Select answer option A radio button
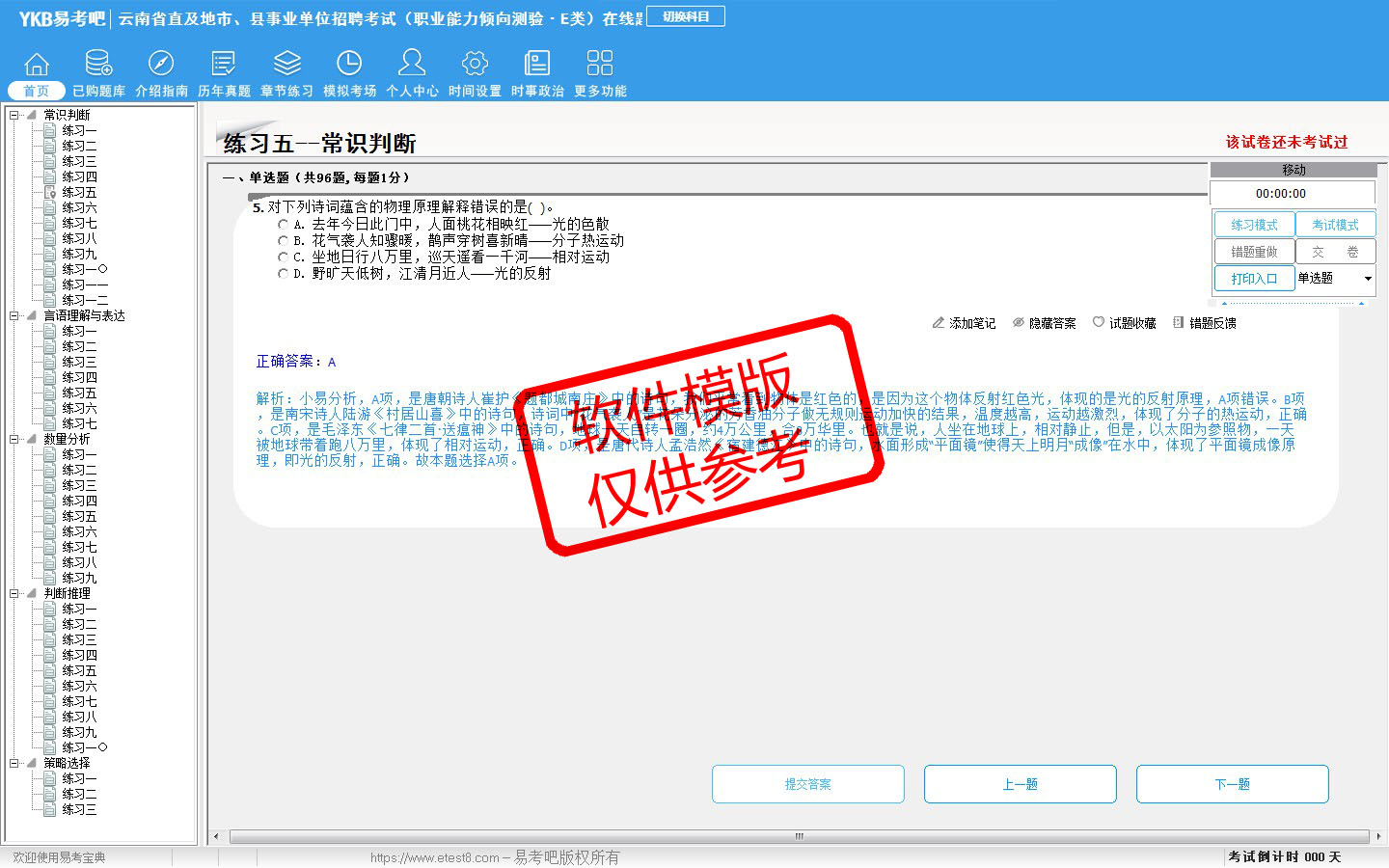This screenshot has height=868, width=1389. 284,225
